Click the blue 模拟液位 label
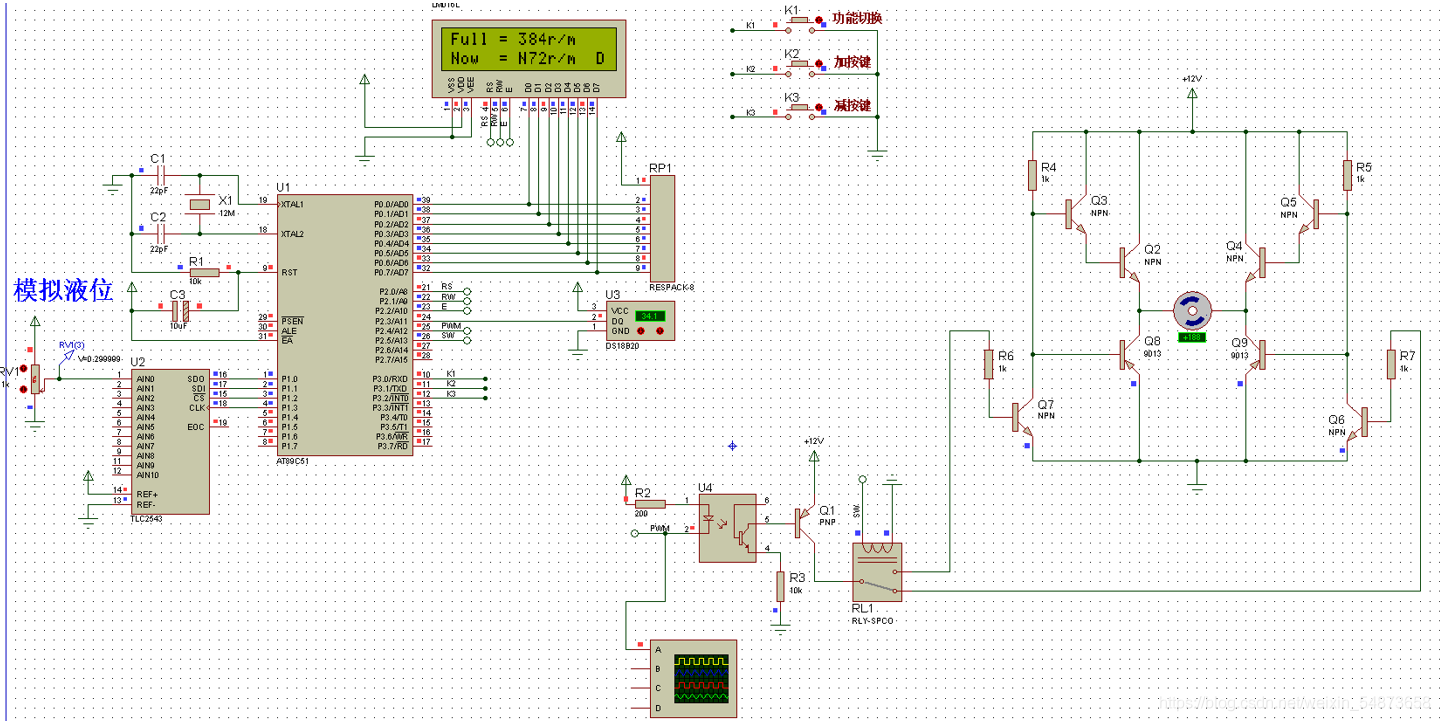 (x=62, y=291)
